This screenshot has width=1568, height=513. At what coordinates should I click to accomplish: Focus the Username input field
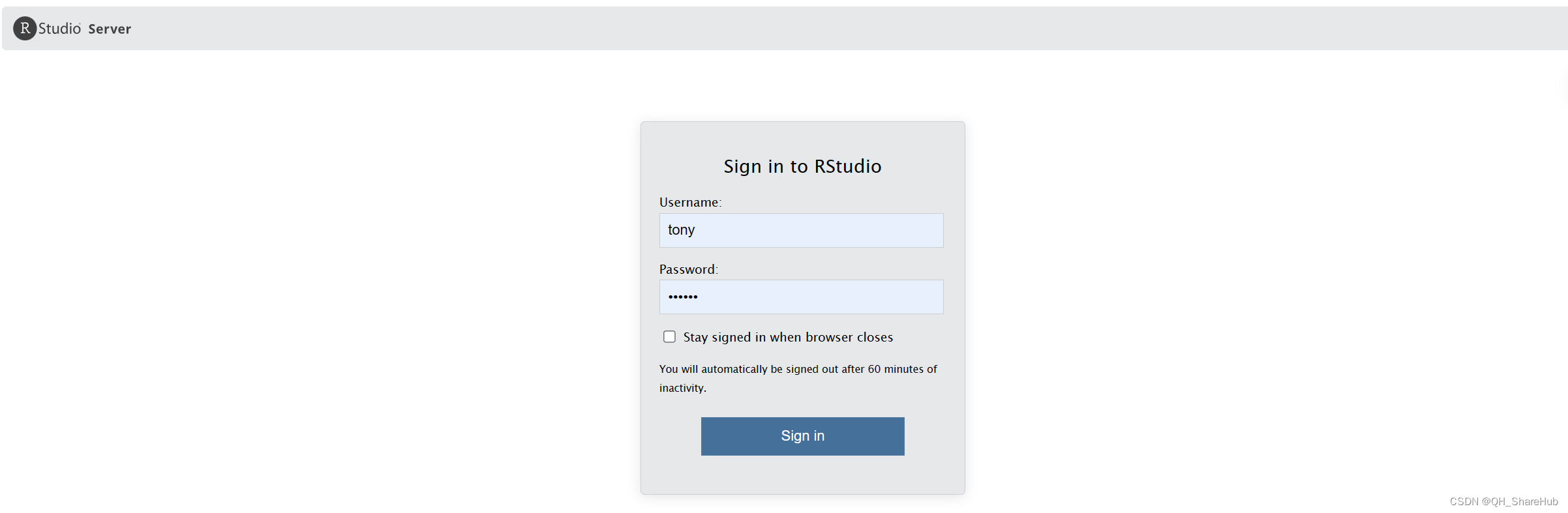[x=801, y=230]
